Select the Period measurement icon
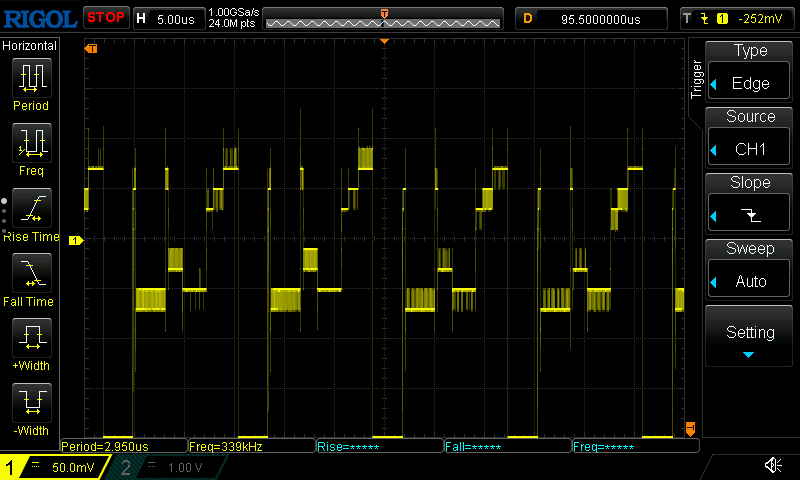Screen dimensions: 800x480 (x=31, y=83)
